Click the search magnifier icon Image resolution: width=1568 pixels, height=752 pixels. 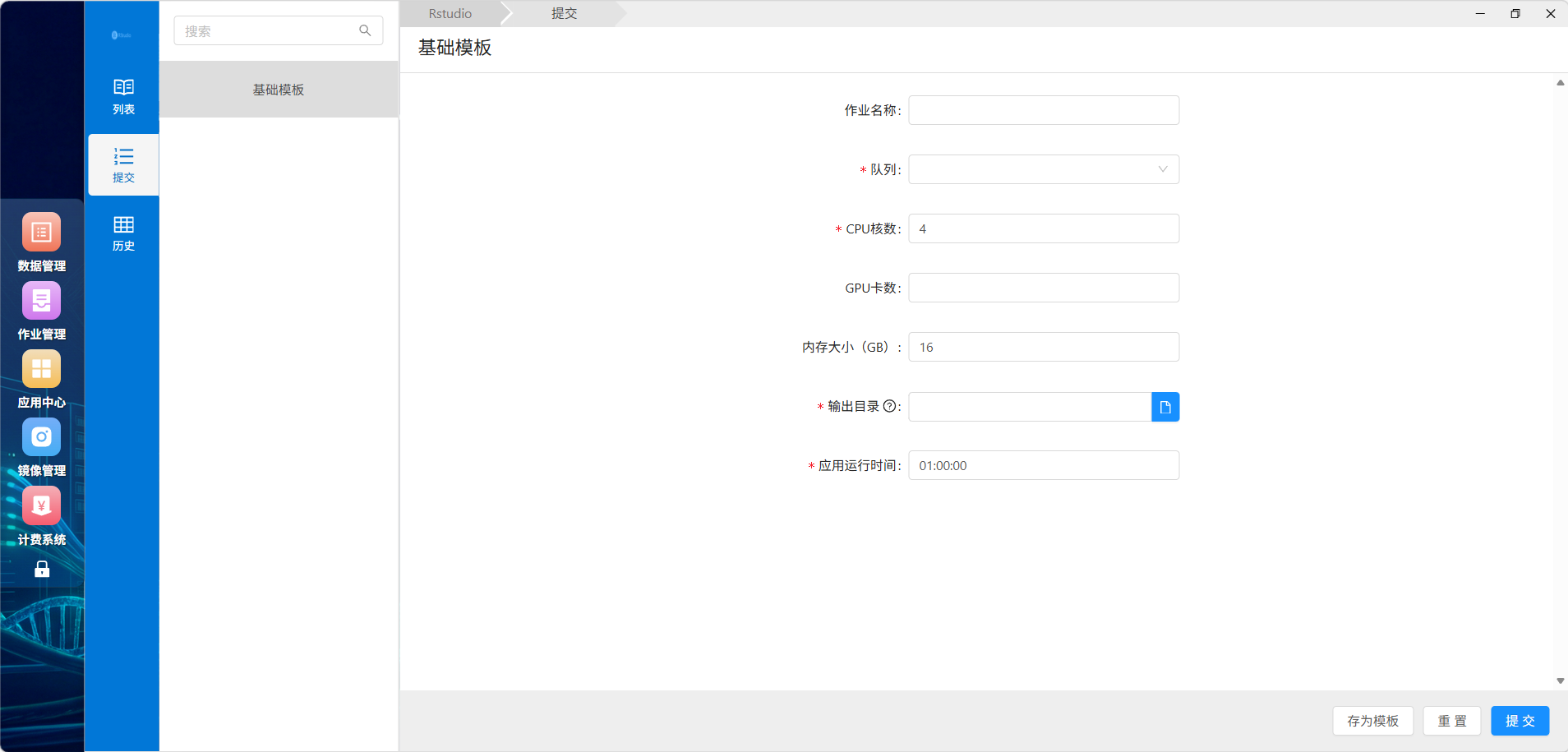click(365, 30)
